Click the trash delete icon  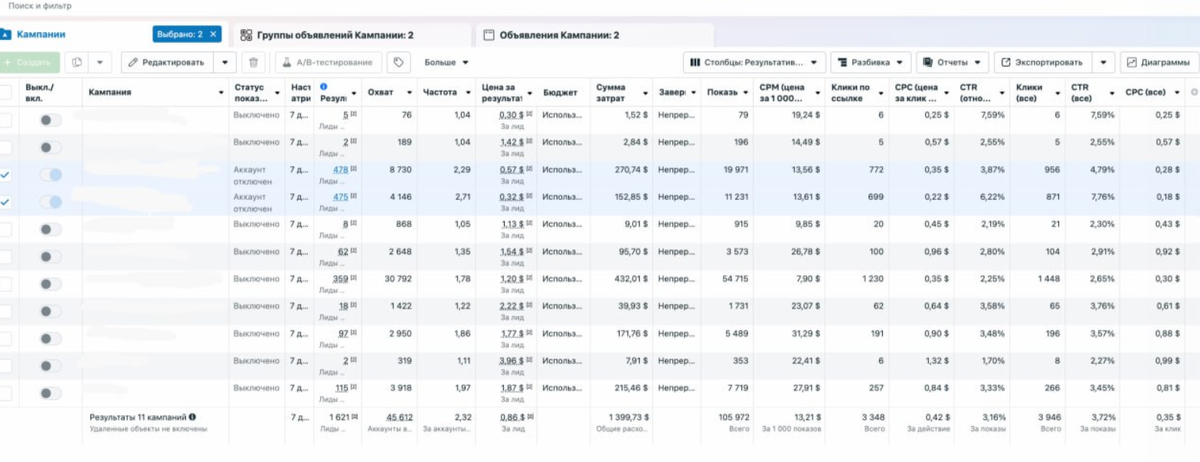coord(255,62)
